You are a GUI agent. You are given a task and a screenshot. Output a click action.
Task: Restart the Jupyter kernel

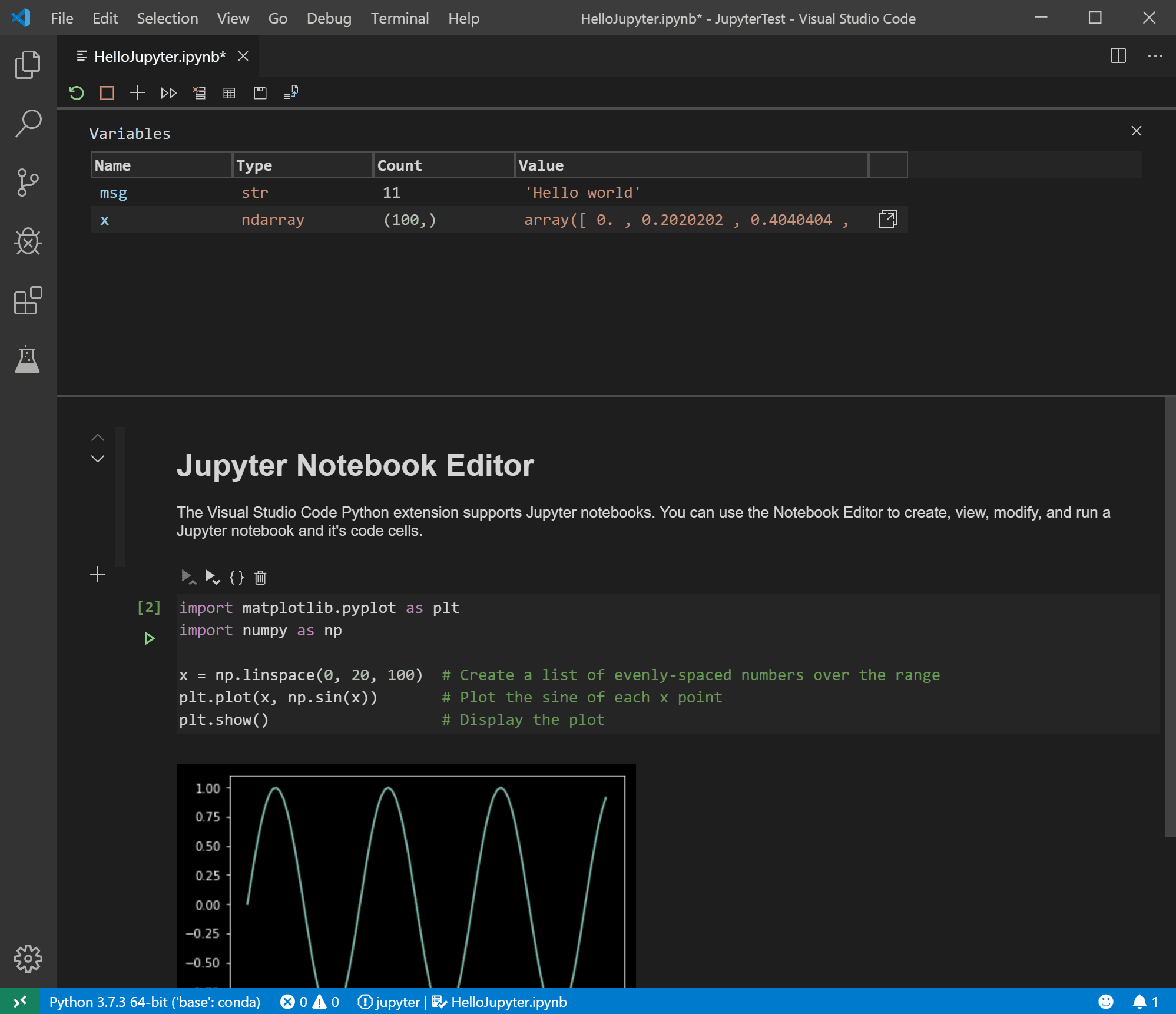[x=76, y=92]
